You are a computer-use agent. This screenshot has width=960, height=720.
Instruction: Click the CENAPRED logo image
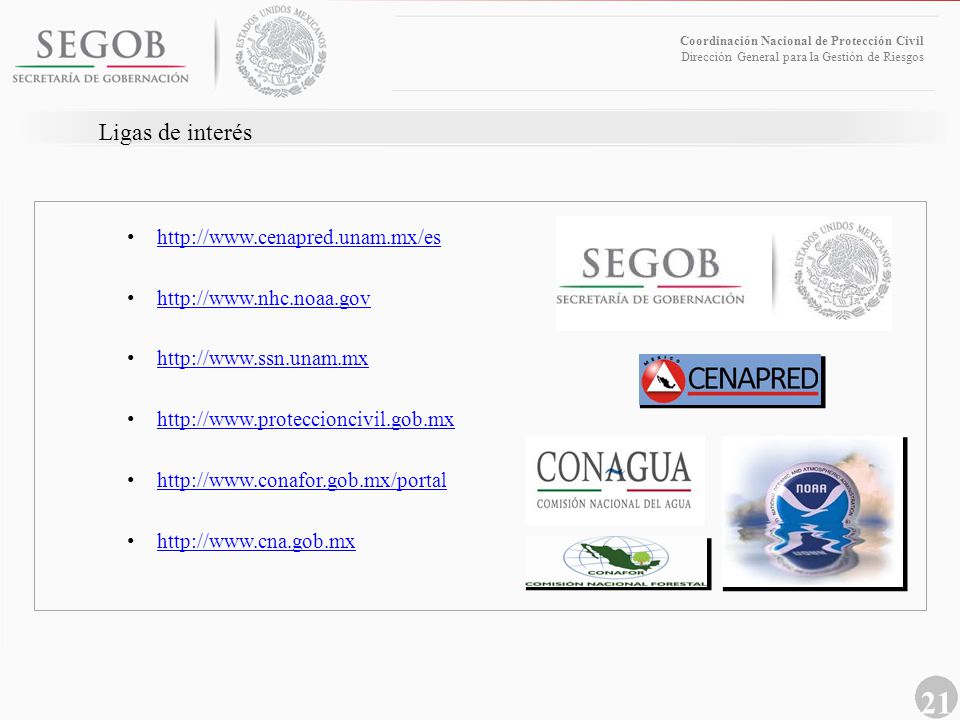coord(732,380)
